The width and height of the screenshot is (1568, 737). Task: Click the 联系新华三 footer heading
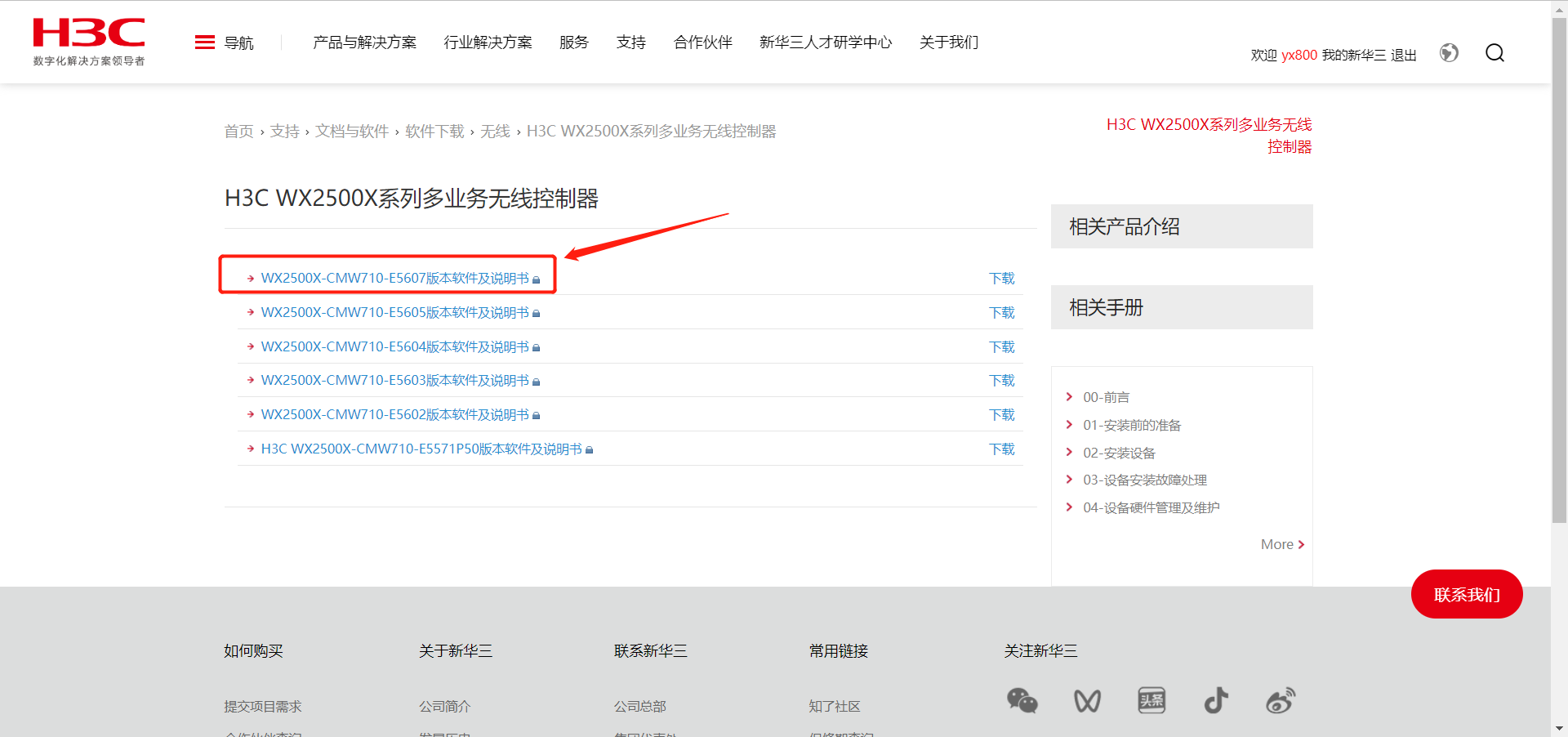[x=651, y=651]
